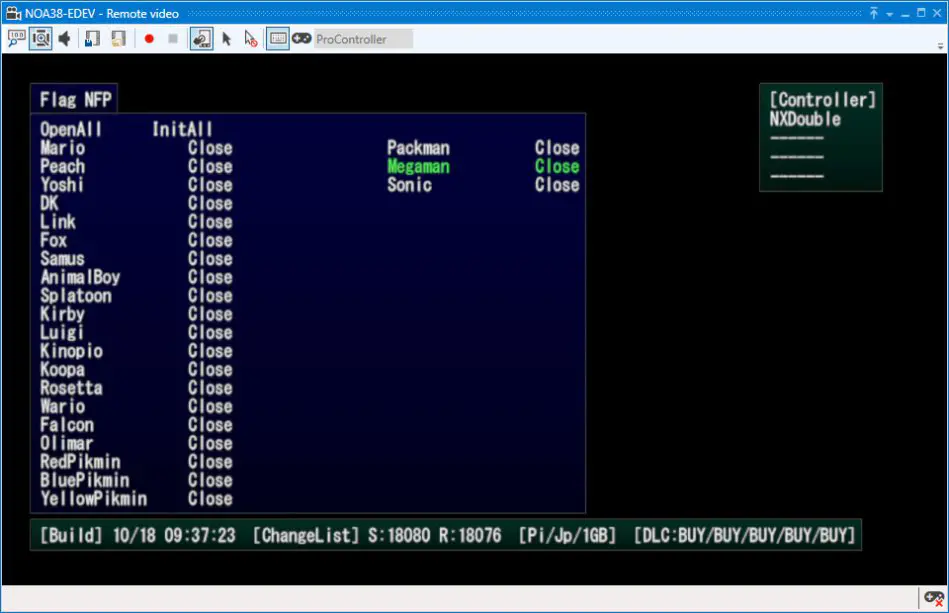This screenshot has height=613, width=949.
Task: Click the [Build] 10/18 09:37:23 text
Action: (x=137, y=535)
